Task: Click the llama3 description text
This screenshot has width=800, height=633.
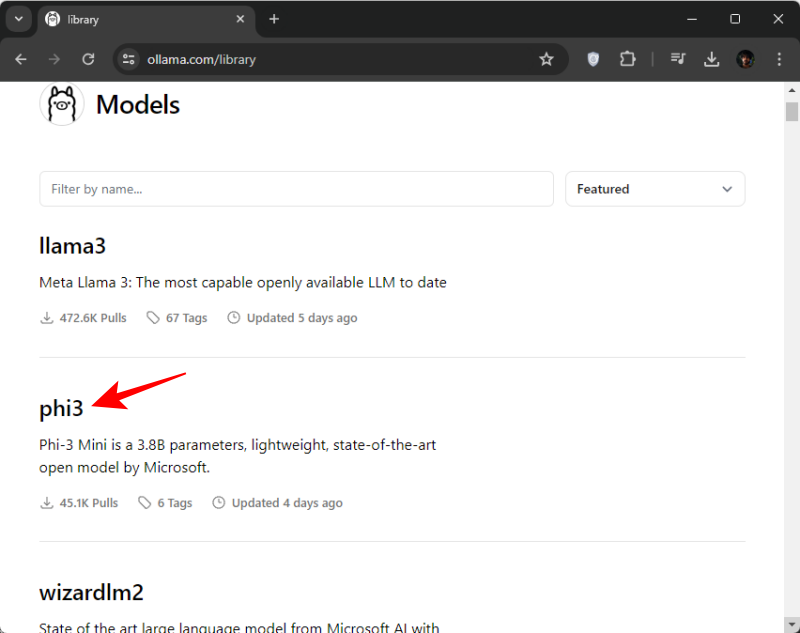Action: (x=243, y=283)
